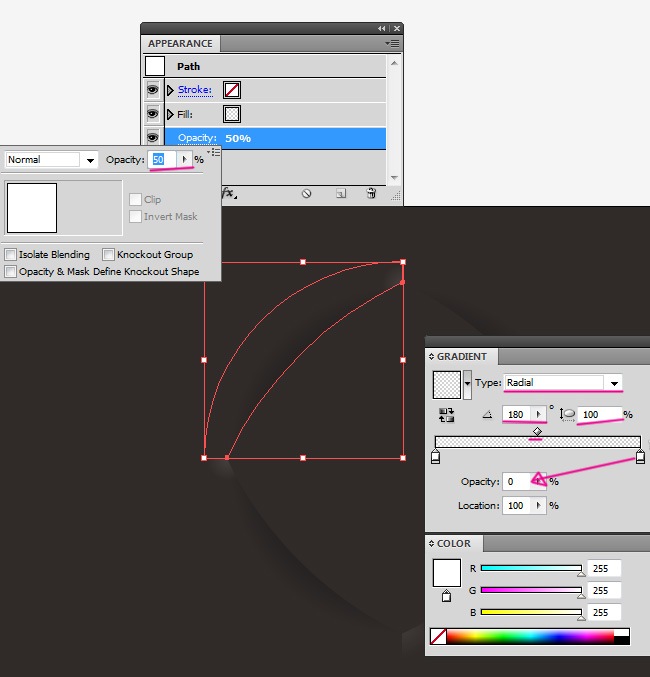Expand the Stroke attribute disclosure triangle

pos(170,90)
